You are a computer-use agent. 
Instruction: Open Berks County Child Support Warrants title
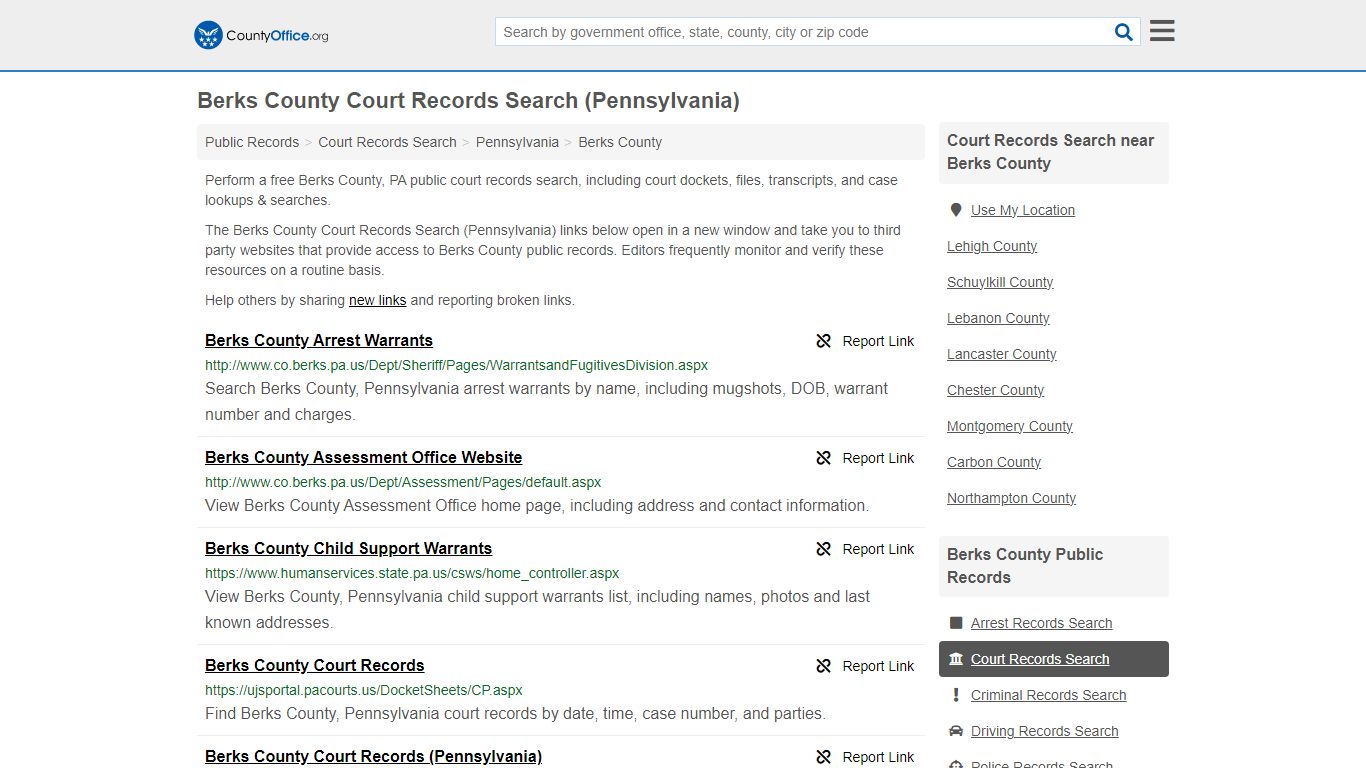click(x=348, y=548)
